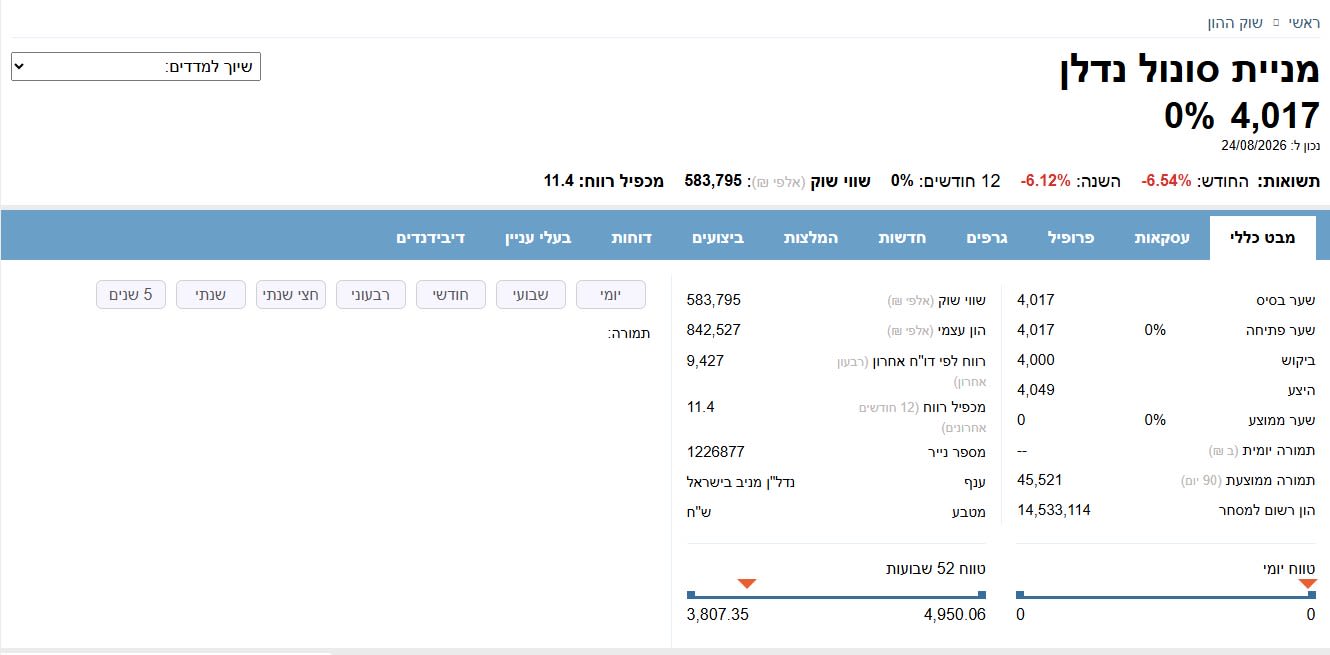Choose the רבעוני chart range button
The image size is (1330, 655).
point(370,294)
